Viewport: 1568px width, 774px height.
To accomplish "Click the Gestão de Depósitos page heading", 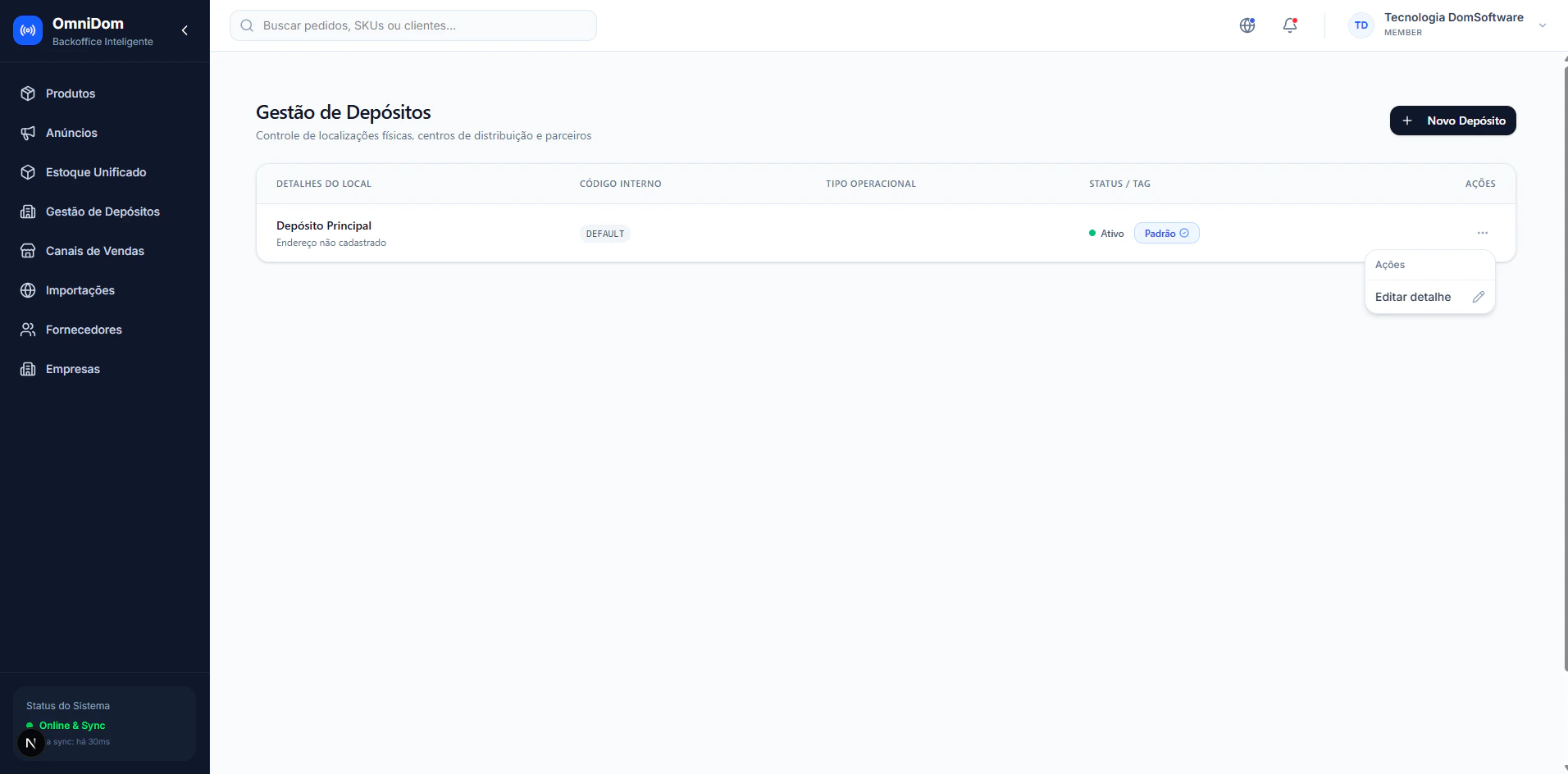I will click(344, 112).
